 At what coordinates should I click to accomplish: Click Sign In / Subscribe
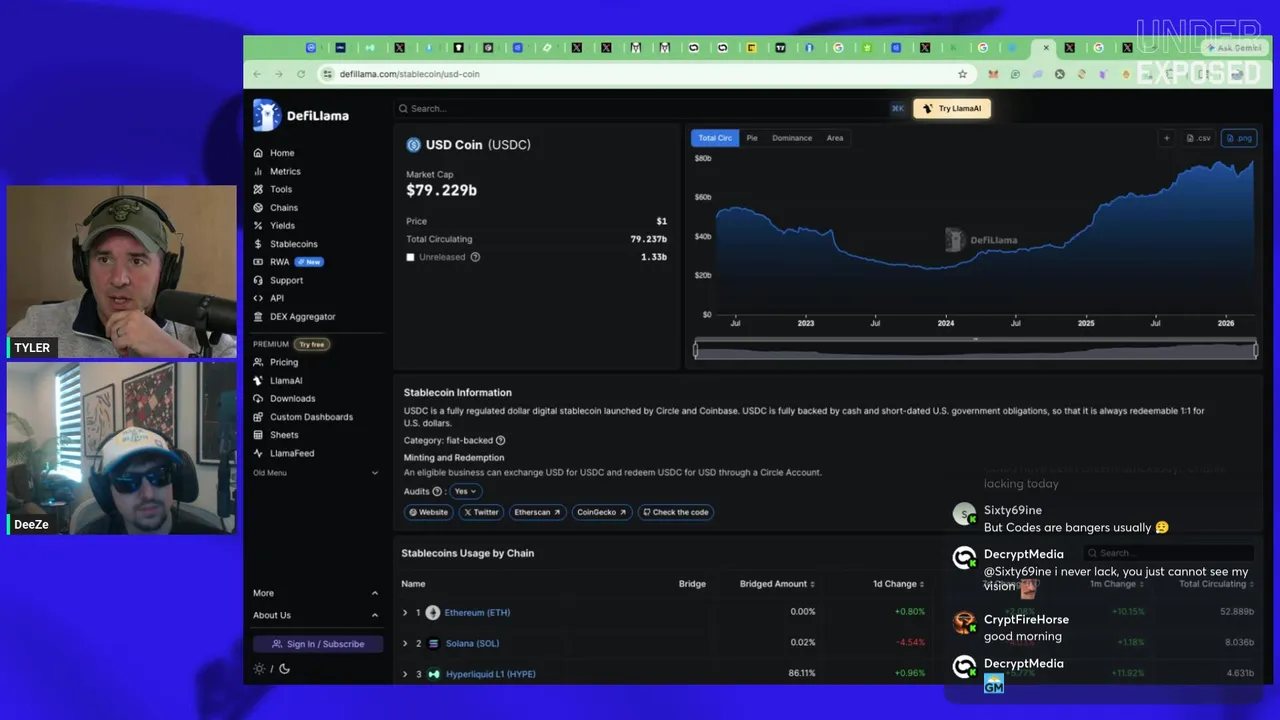pyautogui.click(x=318, y=644)
